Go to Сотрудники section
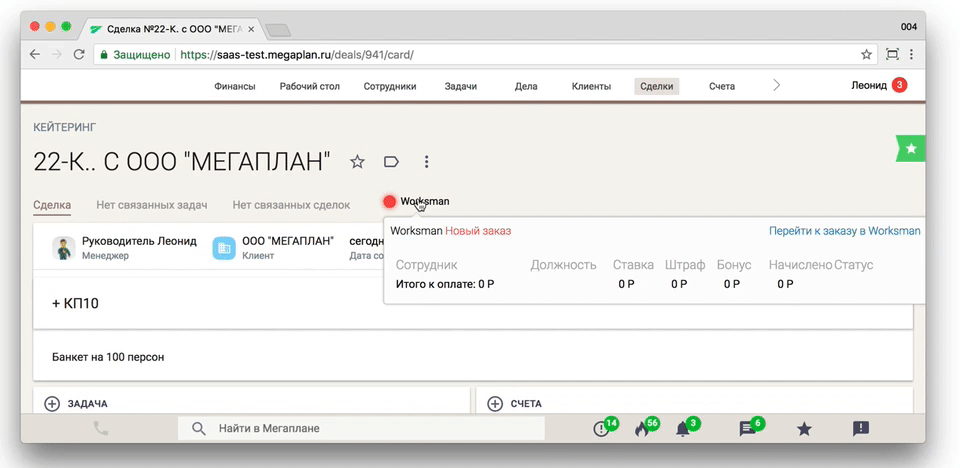 point(390,86)
